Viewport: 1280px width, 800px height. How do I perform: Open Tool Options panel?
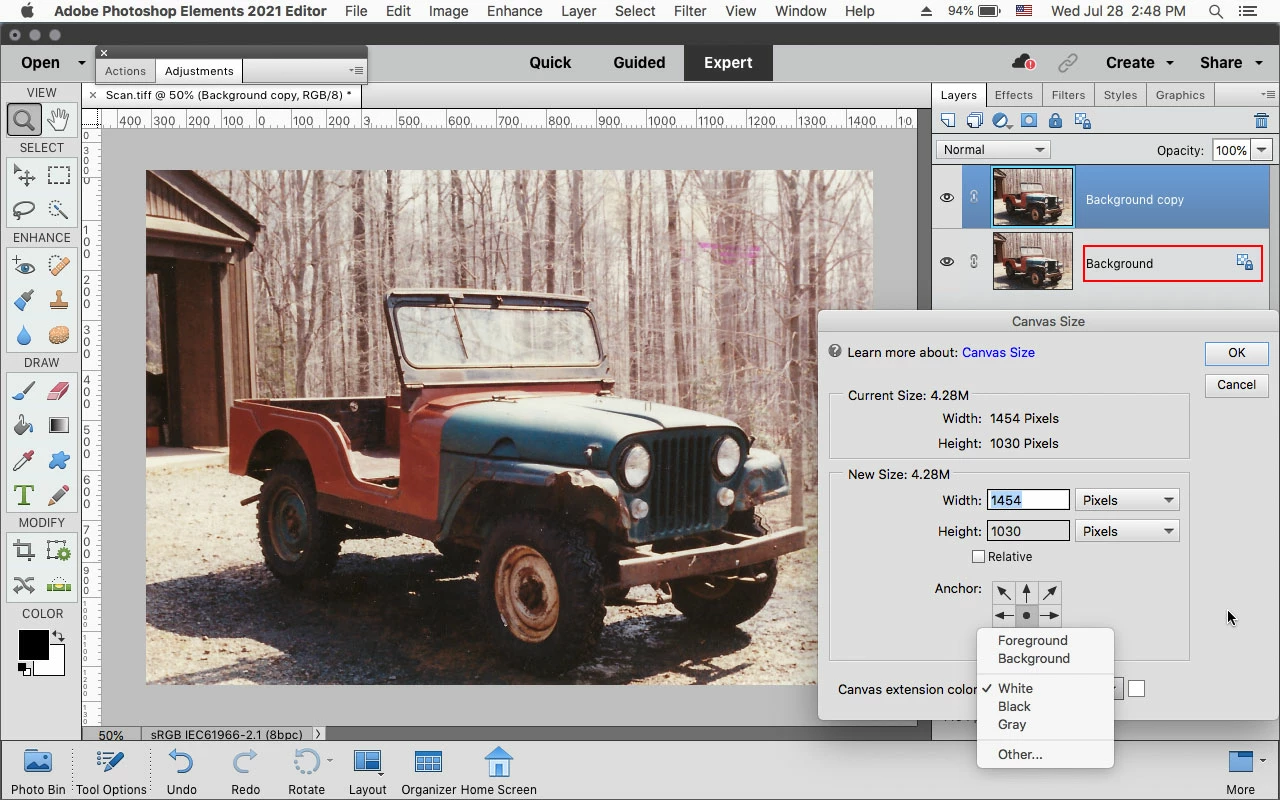click(x=111, y=771)
